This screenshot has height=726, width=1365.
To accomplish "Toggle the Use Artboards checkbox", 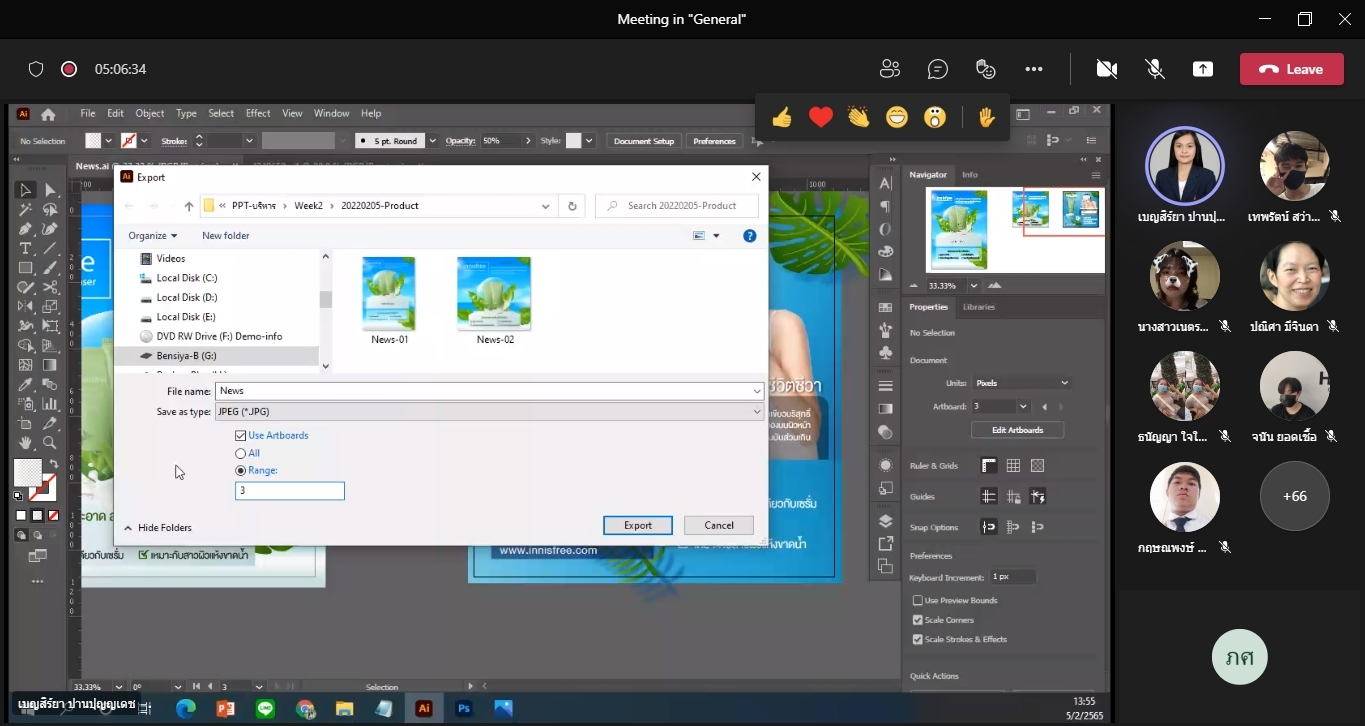I will coord(240,435).
